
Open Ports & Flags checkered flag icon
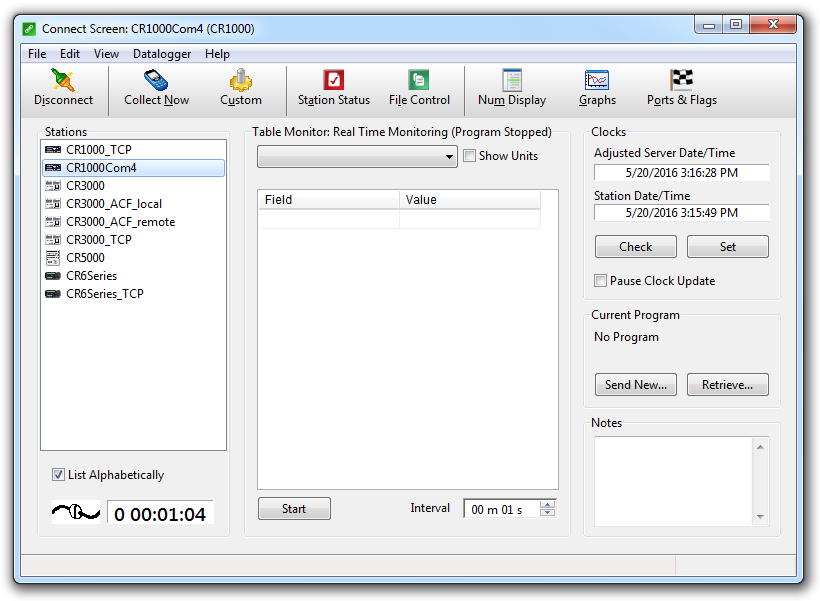pos(681,80)
